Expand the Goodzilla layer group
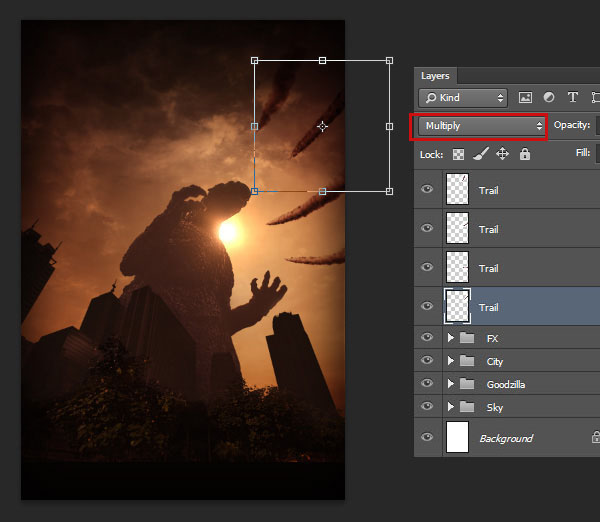Viewport: 600px width, 522px height. 451,383
